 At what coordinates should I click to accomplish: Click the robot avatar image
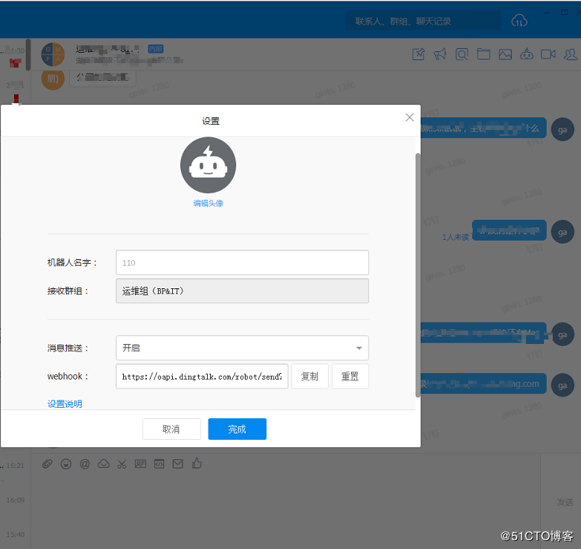click(x=208, y=165)
